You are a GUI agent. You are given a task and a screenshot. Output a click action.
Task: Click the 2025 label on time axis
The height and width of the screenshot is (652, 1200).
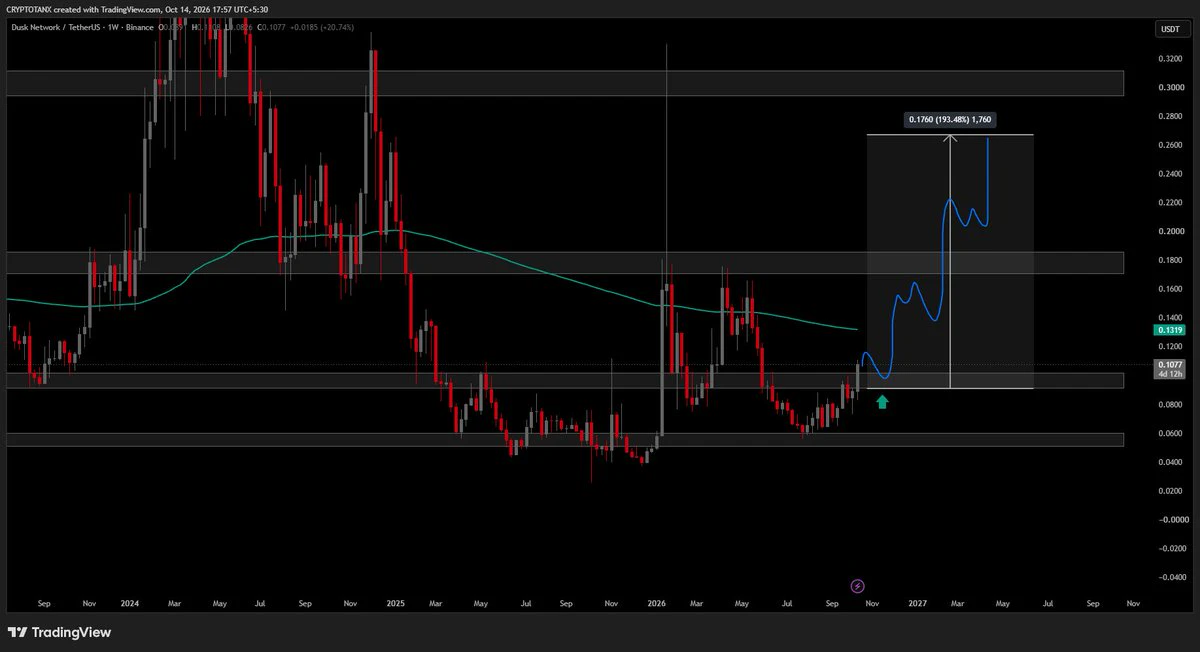pos(395,604)
